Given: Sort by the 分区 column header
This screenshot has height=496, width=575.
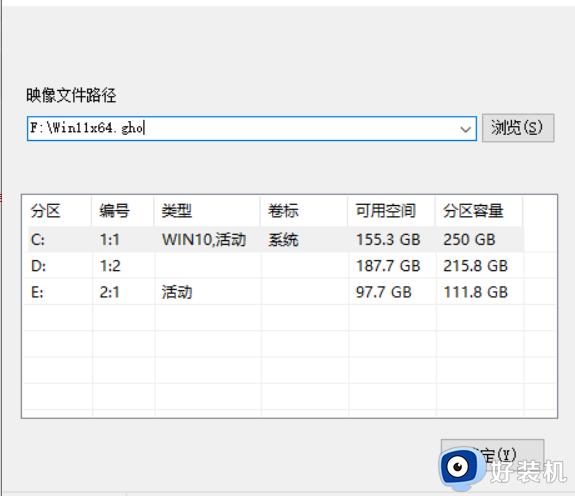Looking at the screenshot, I should (x=57, y=211).
